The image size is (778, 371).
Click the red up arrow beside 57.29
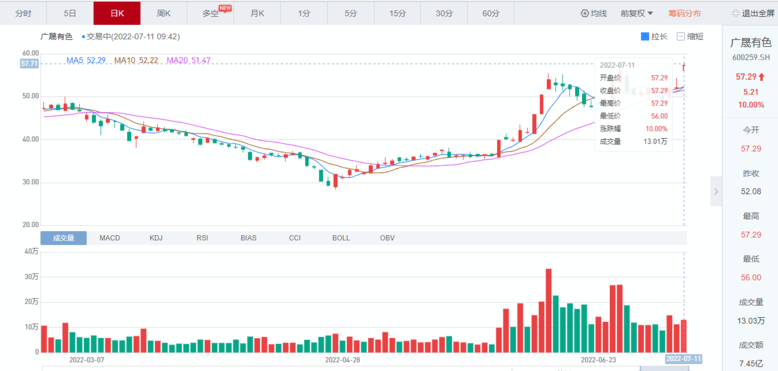[x=762, y=77]
